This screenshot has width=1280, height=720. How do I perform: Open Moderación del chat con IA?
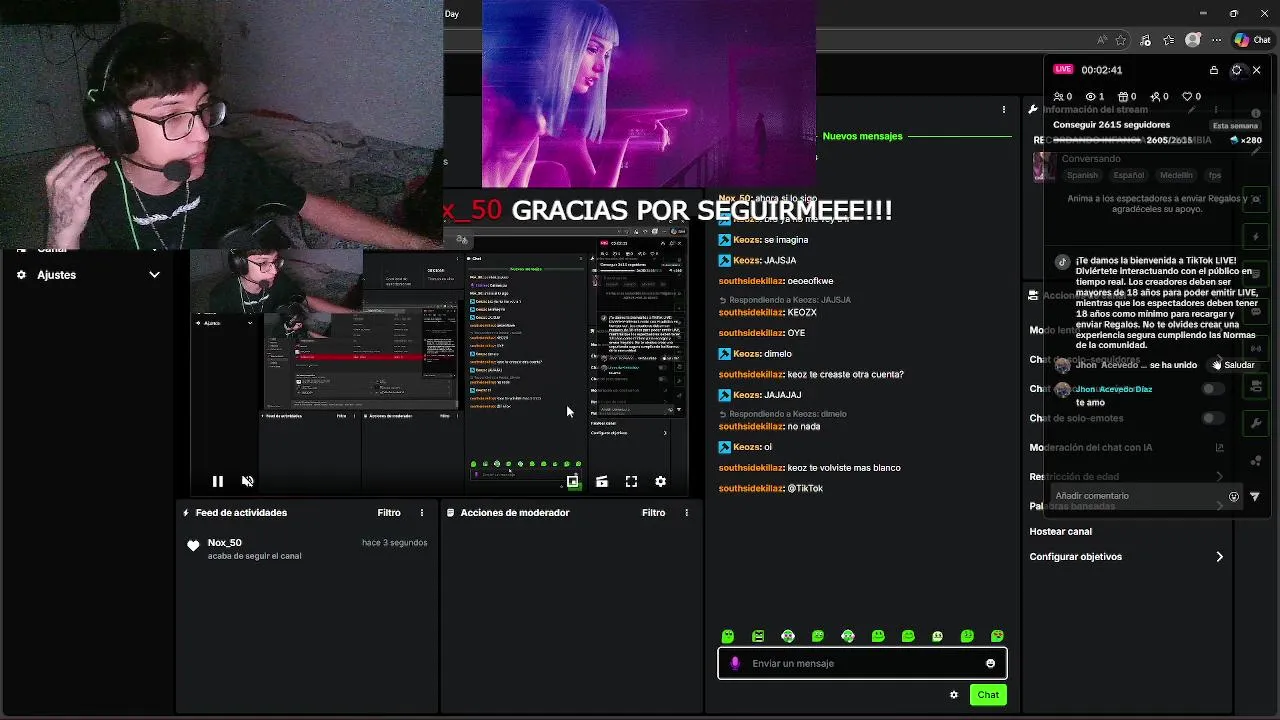click(x=1127, y=447)
